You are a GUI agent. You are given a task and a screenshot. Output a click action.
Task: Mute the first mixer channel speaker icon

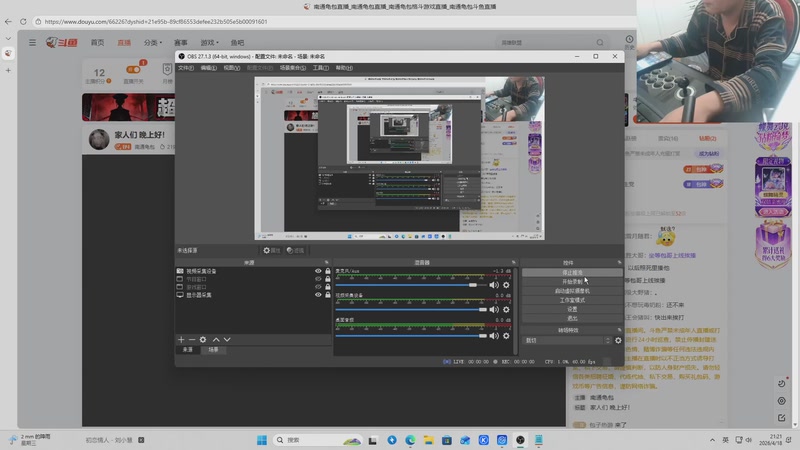[x=494, y=285]
